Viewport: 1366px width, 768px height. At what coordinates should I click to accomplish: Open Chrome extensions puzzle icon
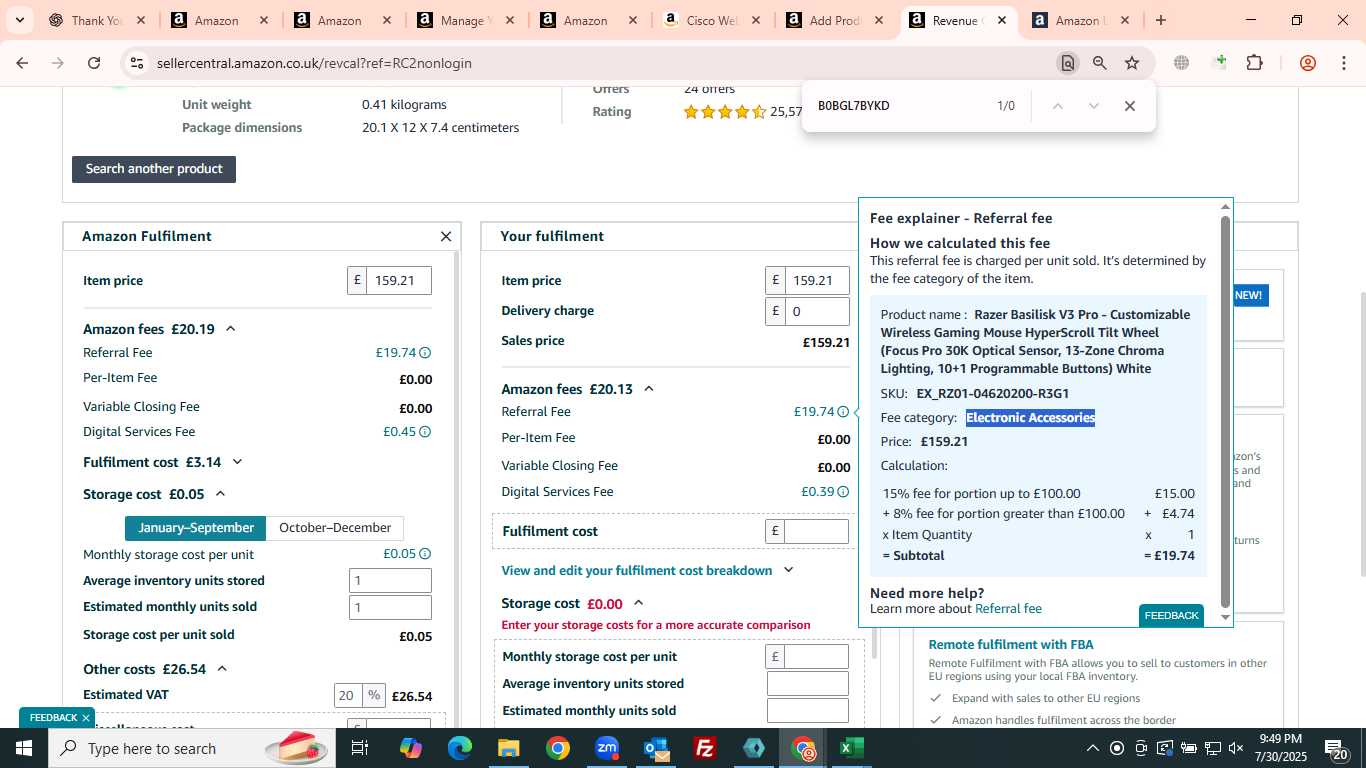[1254, 63]
